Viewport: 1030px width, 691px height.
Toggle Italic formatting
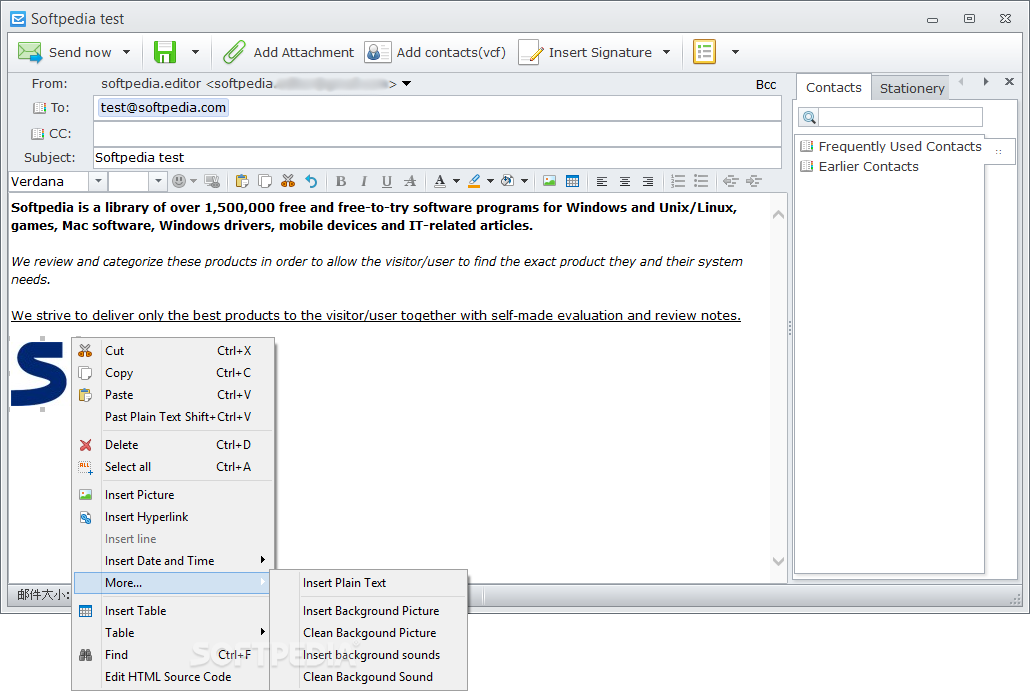pyautogui.click(x=363, y=181)
